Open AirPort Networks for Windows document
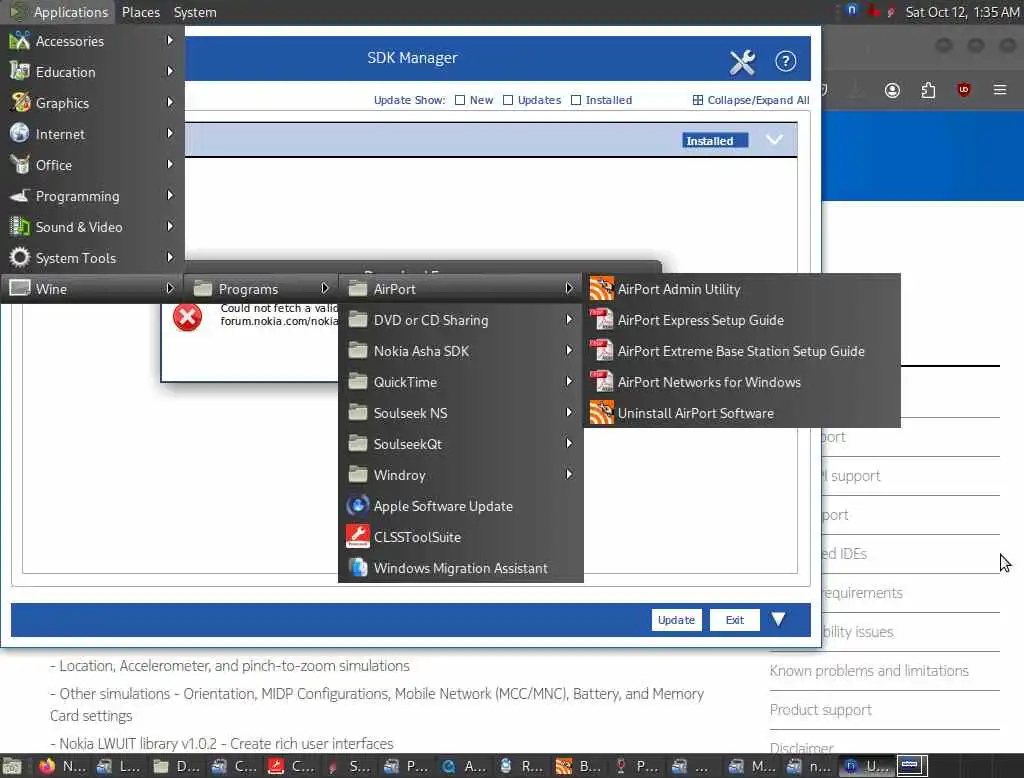The width and height of the screenshot is (1024, 778). [x=742, y=382]
